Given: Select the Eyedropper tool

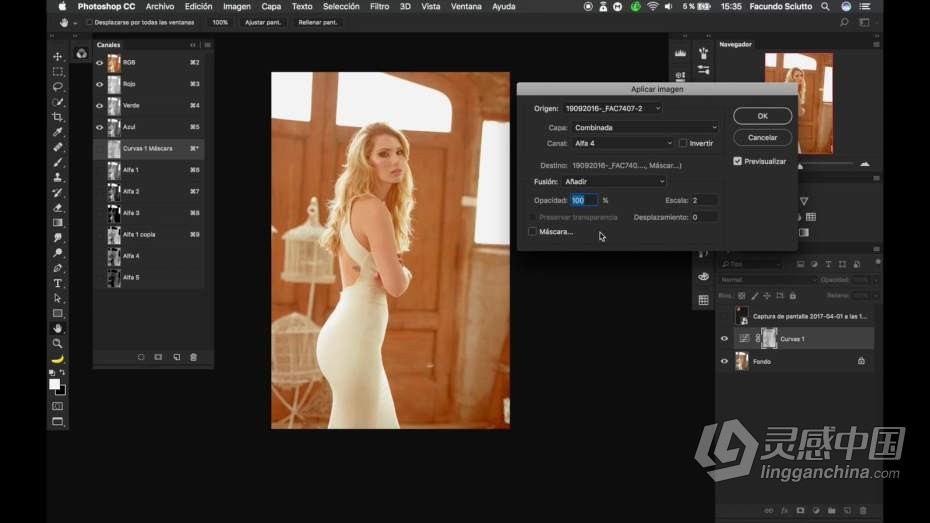Looking at the screenshot, I should click(58, 132).
